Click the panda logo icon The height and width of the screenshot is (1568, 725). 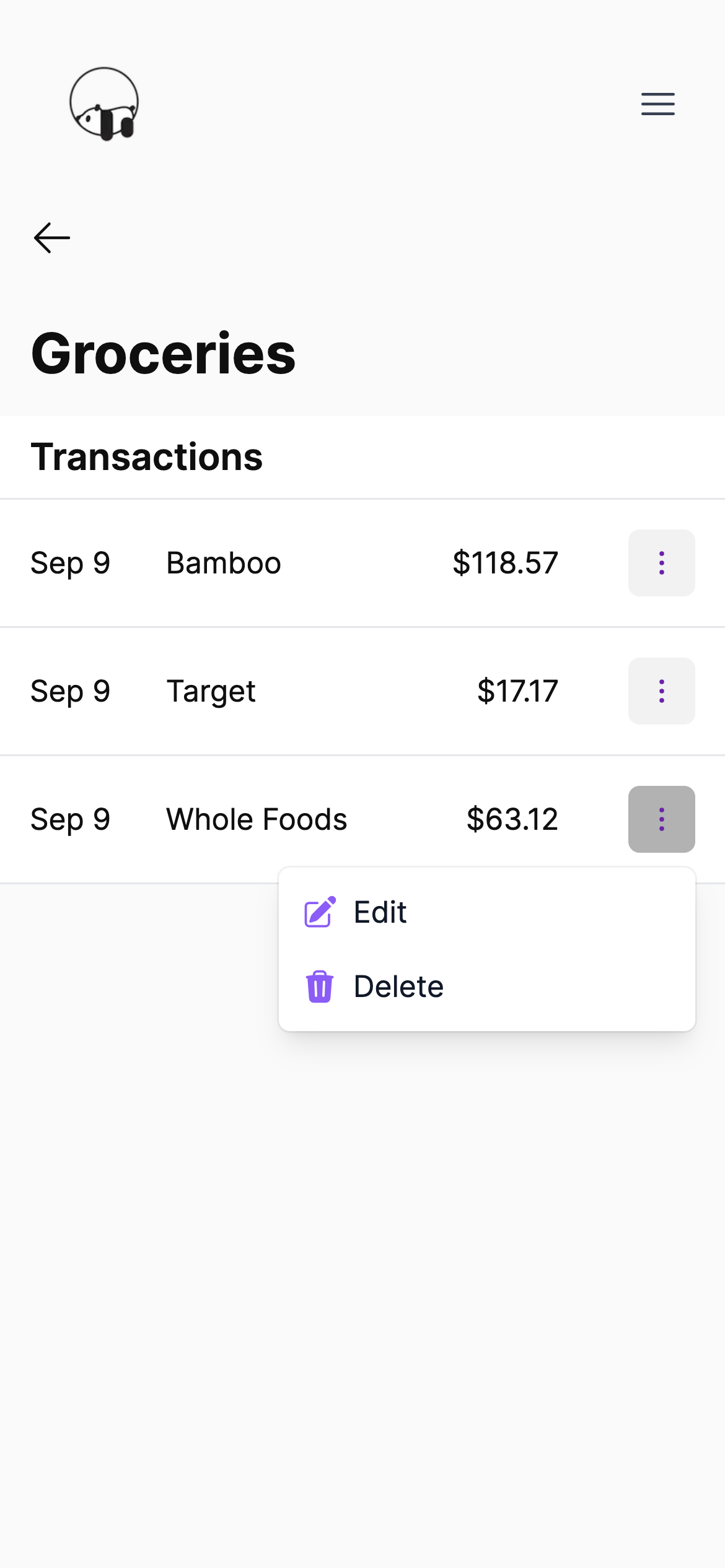point(104,104)
